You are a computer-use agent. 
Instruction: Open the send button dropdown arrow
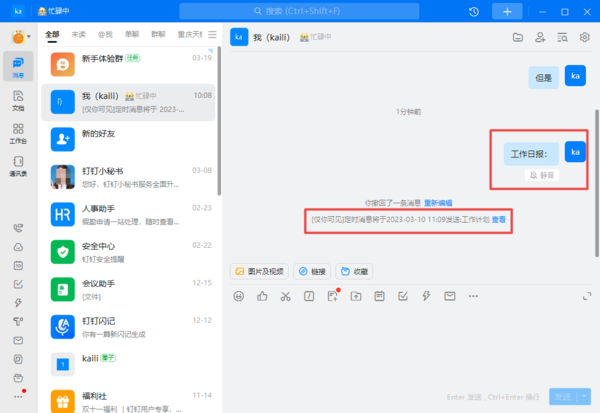584,397
